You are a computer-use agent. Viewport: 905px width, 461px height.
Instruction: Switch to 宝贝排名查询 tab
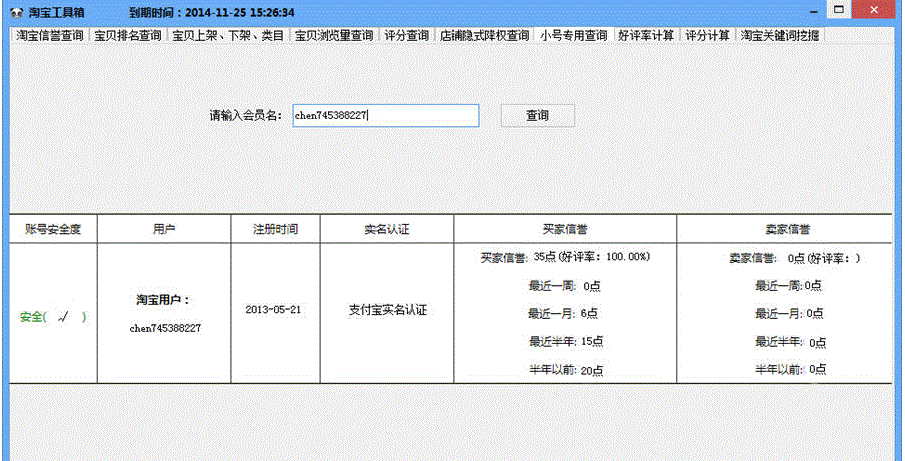pyautogui.click(x=128, y=35)
